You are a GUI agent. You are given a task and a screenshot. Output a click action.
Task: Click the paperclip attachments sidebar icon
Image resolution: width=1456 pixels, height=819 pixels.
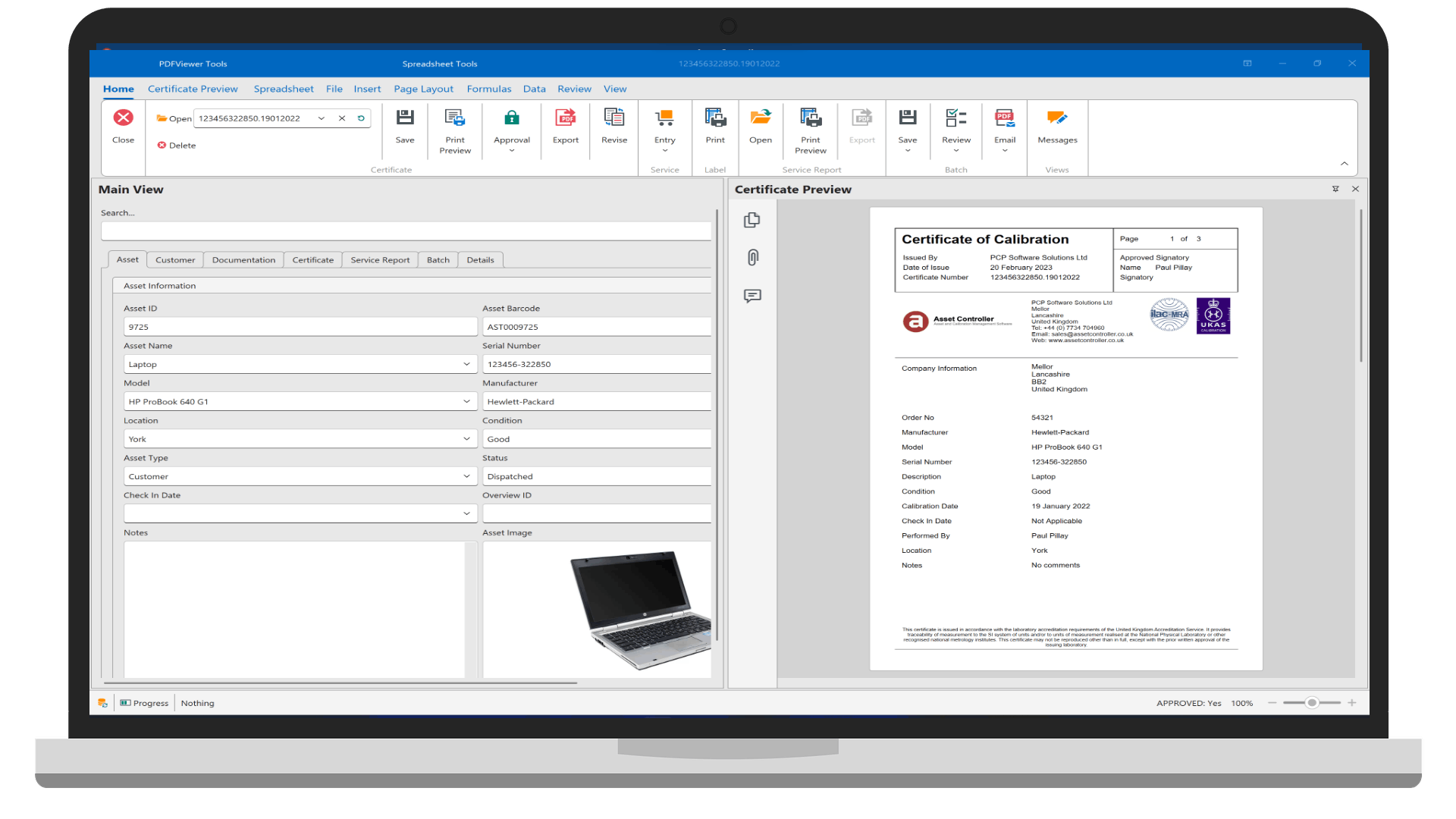752,258
